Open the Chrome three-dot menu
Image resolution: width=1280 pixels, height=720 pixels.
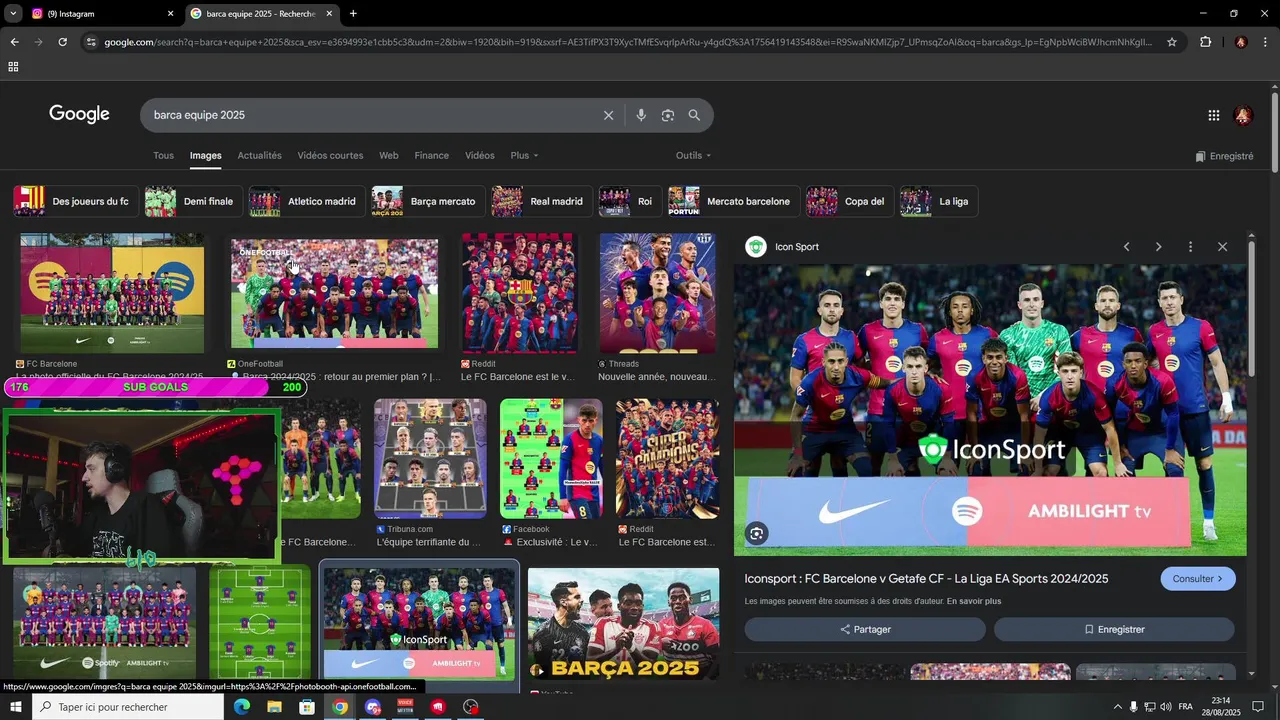(1266, 42)
